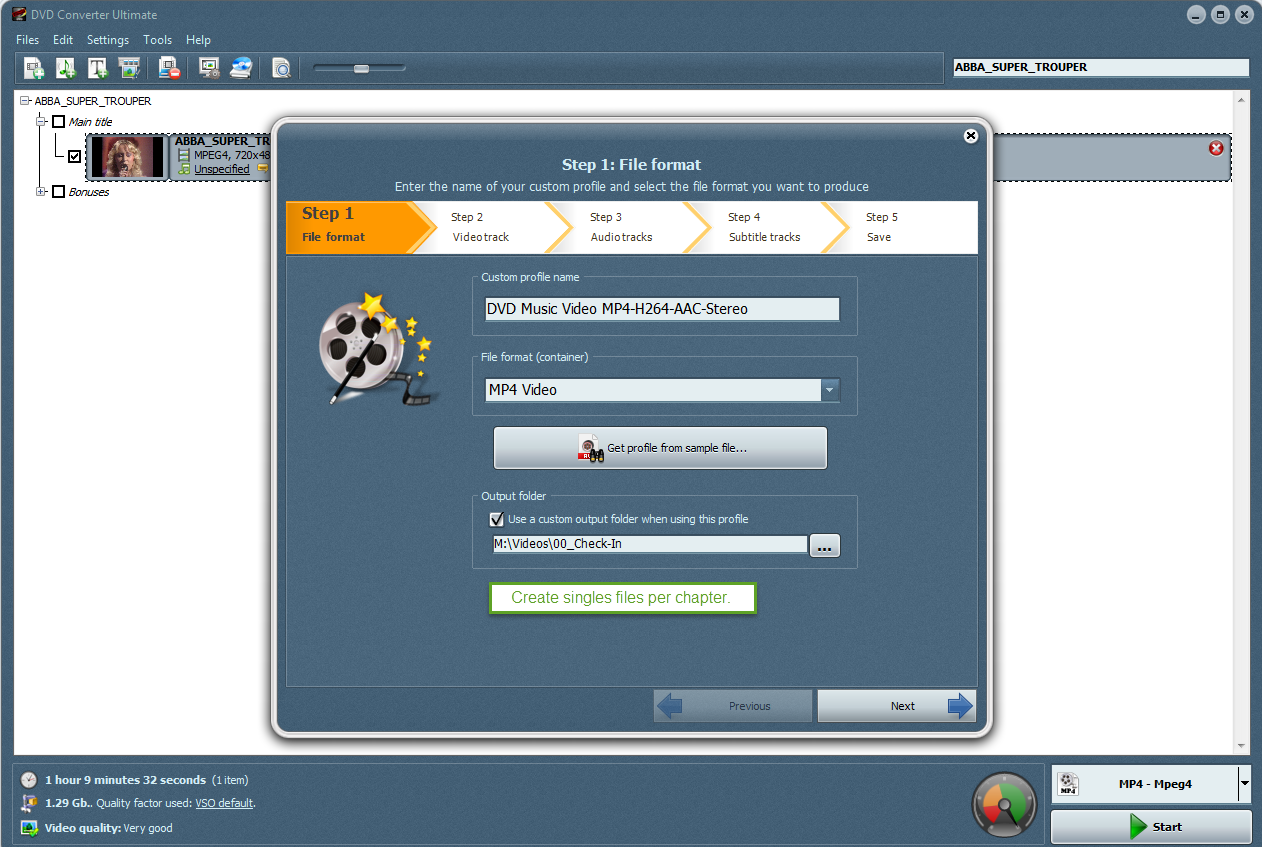Uncheck the ABBA_SUPER_TROUPER title checkbox

[x=74, y=156]
